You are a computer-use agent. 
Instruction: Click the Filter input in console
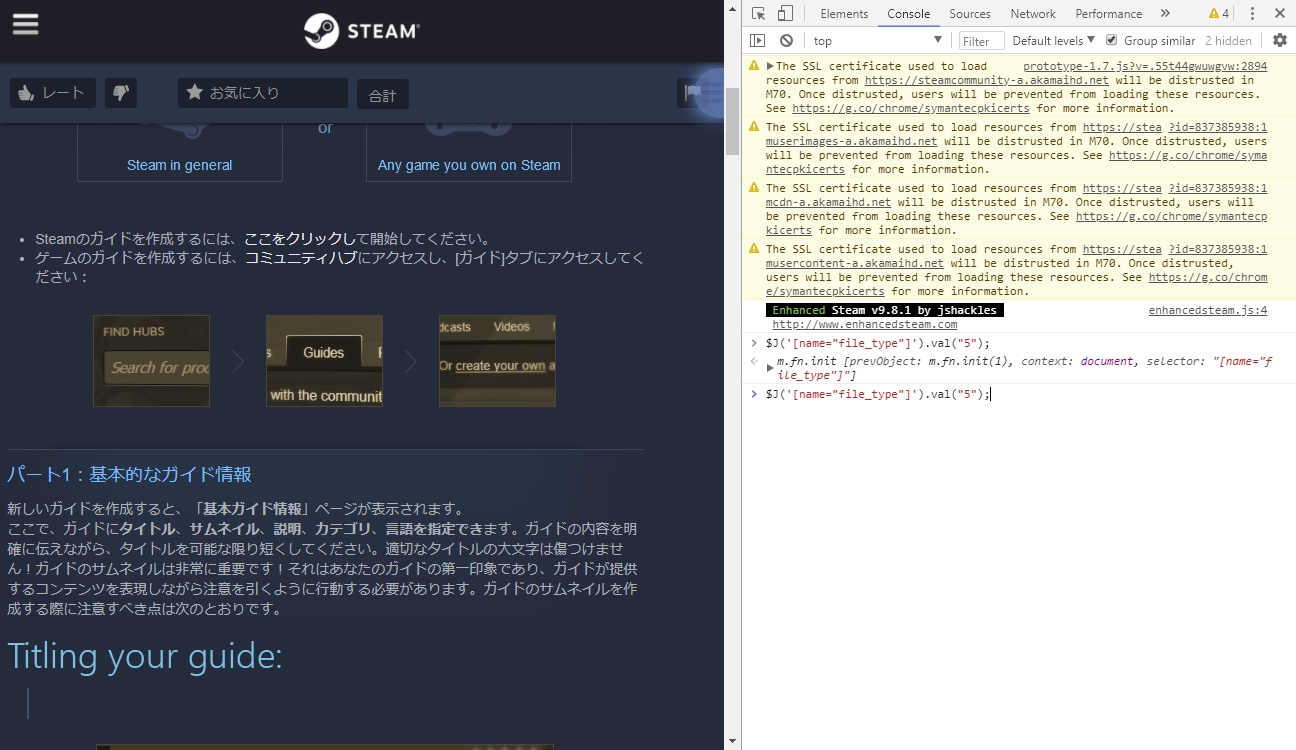click(x=981, y=41)
